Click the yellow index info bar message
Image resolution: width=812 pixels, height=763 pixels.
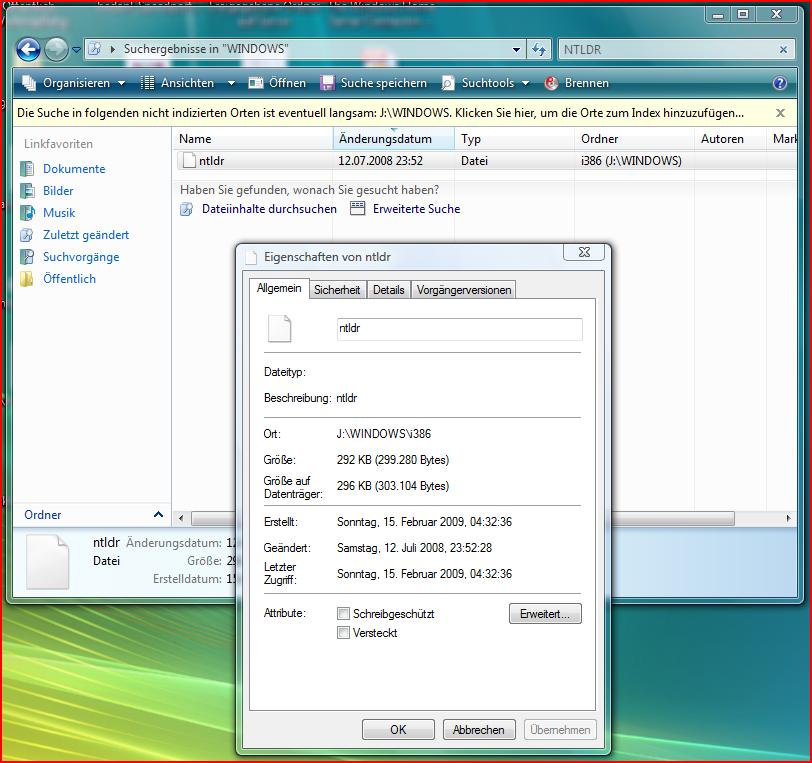point(381,113)
